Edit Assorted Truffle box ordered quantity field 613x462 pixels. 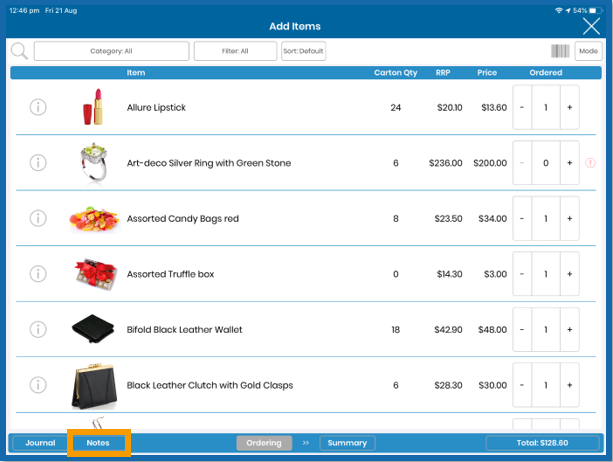(546, 274)
